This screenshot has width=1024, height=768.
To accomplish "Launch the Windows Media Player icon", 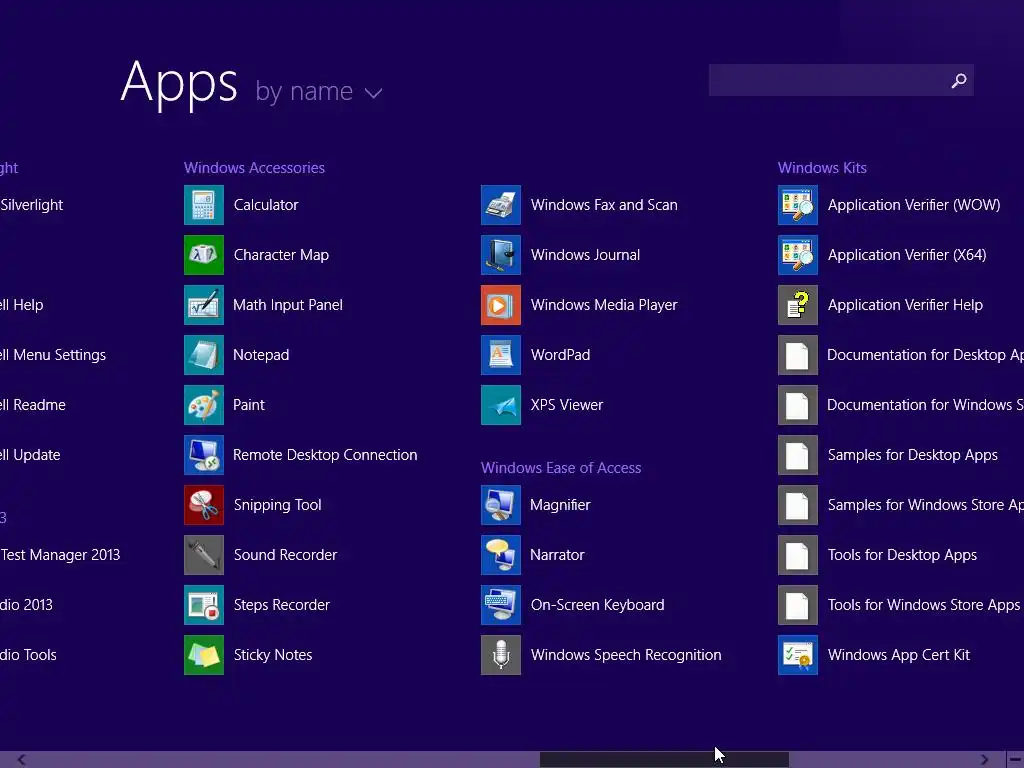I will (501, 305).
